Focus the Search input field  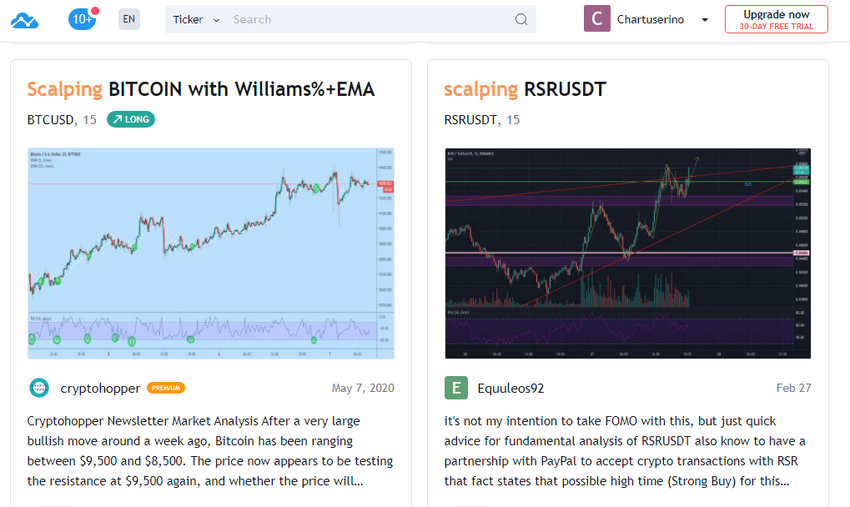pyautogui.click(x=371, y=20)
